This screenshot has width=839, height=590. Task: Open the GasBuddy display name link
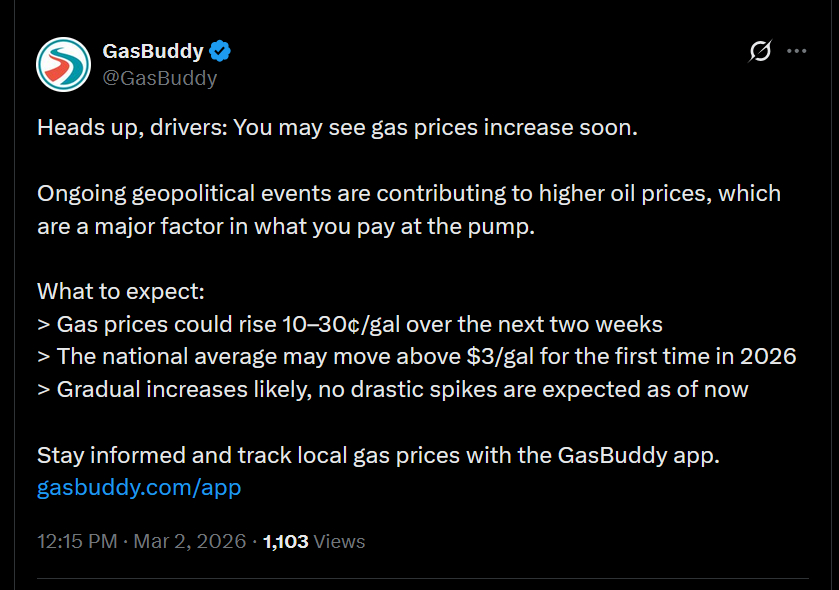[153, 51]
